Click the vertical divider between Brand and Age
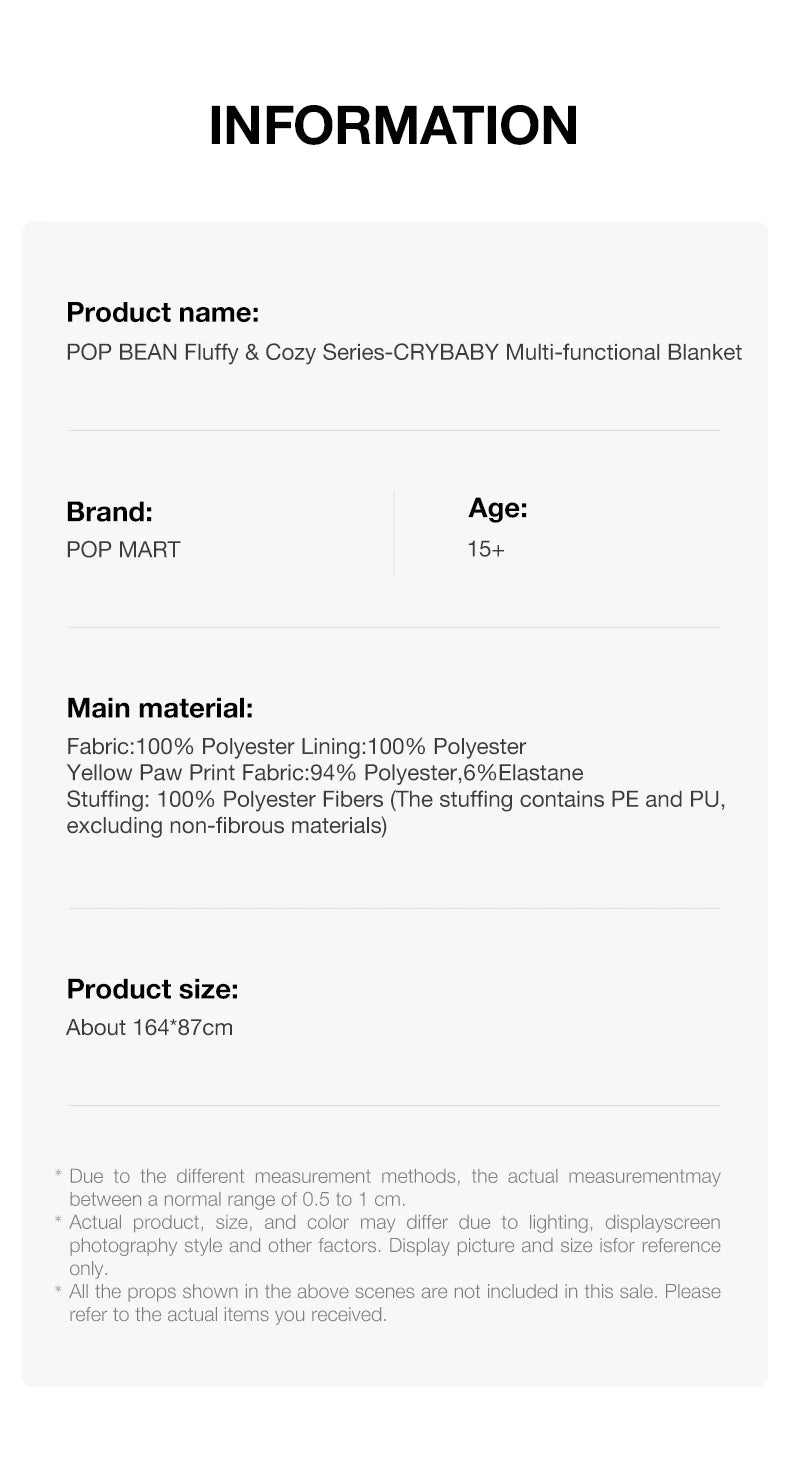790x1464 pixels. (x=394, y=533)
